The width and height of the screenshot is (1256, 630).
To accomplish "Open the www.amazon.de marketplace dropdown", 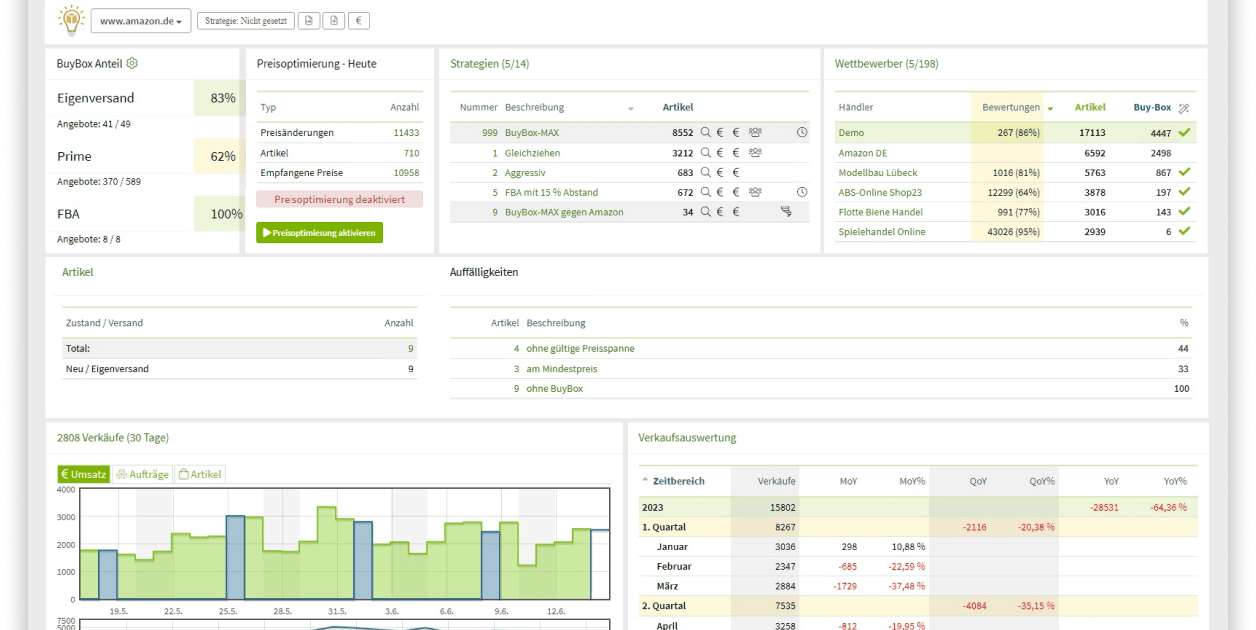I will [x=141, y=21].
